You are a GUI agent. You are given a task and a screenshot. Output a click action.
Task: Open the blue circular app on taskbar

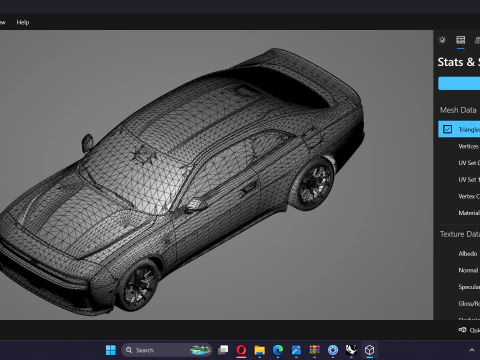pyautogui.click(x=333, y=350)
